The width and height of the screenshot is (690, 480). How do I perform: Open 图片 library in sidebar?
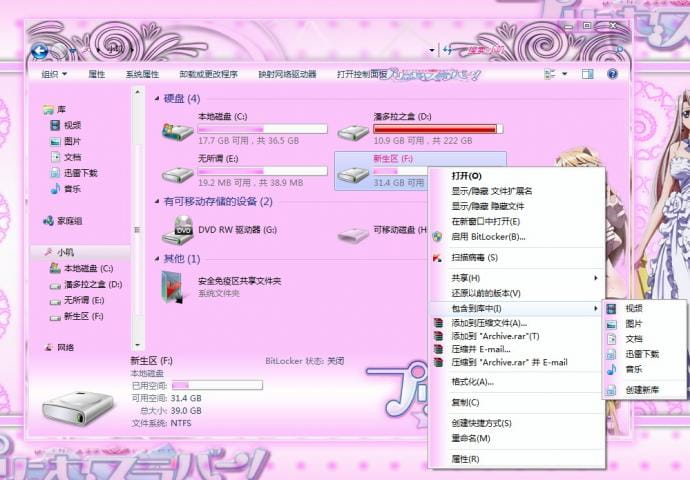[66, 141]
